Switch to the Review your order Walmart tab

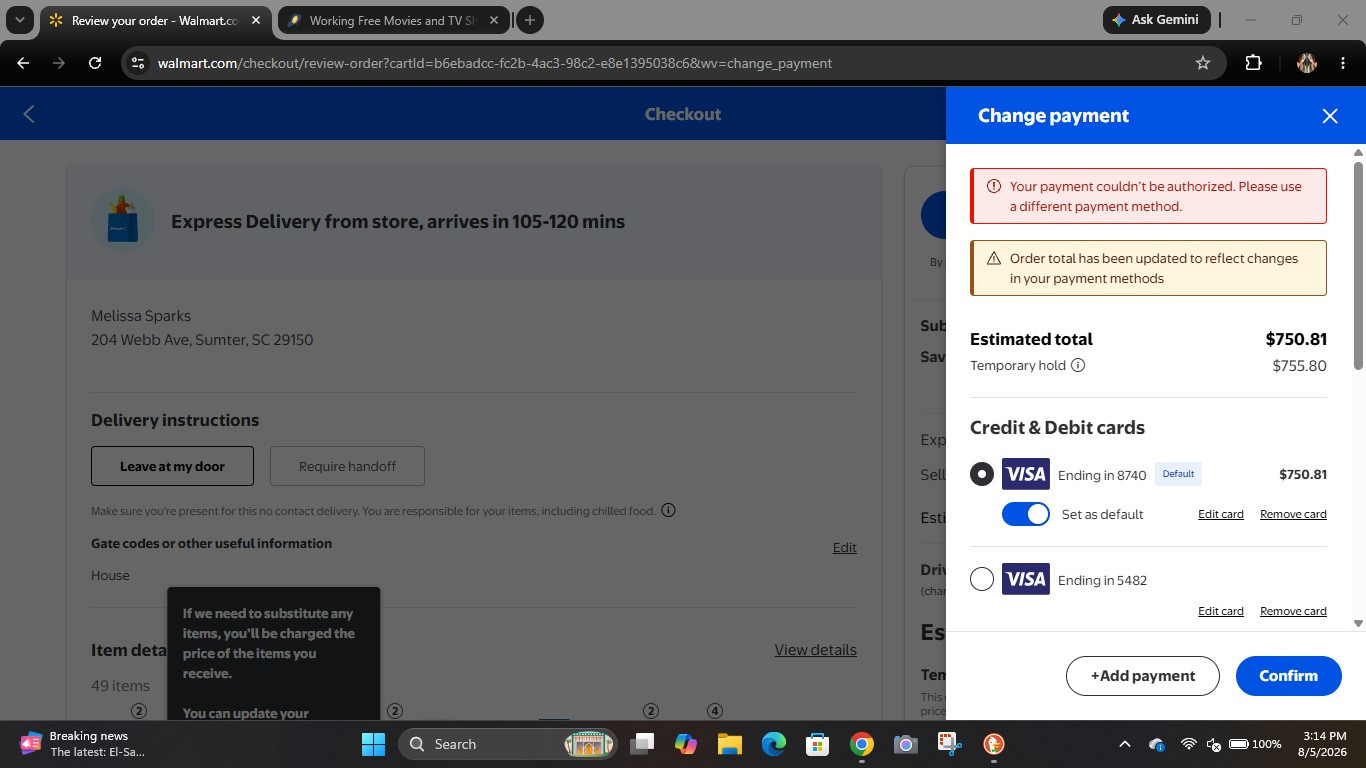pos(155,20)
